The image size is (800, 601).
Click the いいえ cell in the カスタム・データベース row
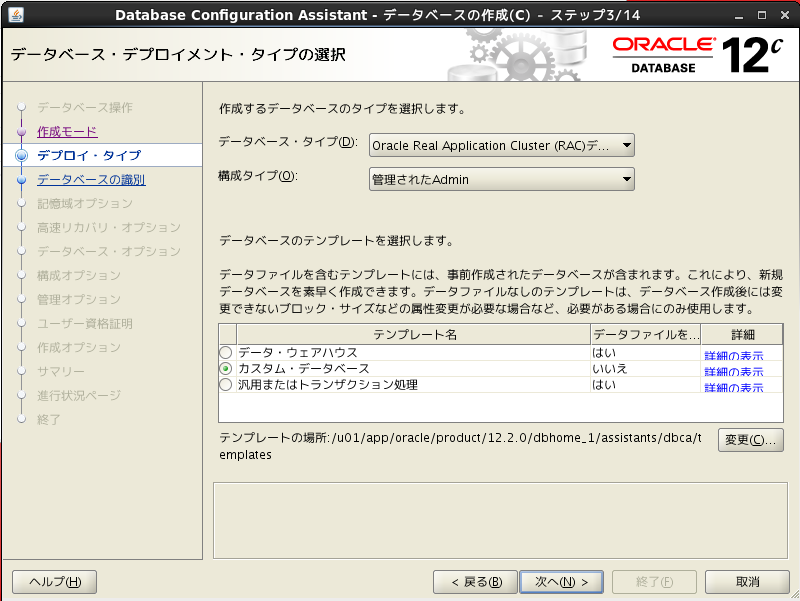click(x=646, y=368)
